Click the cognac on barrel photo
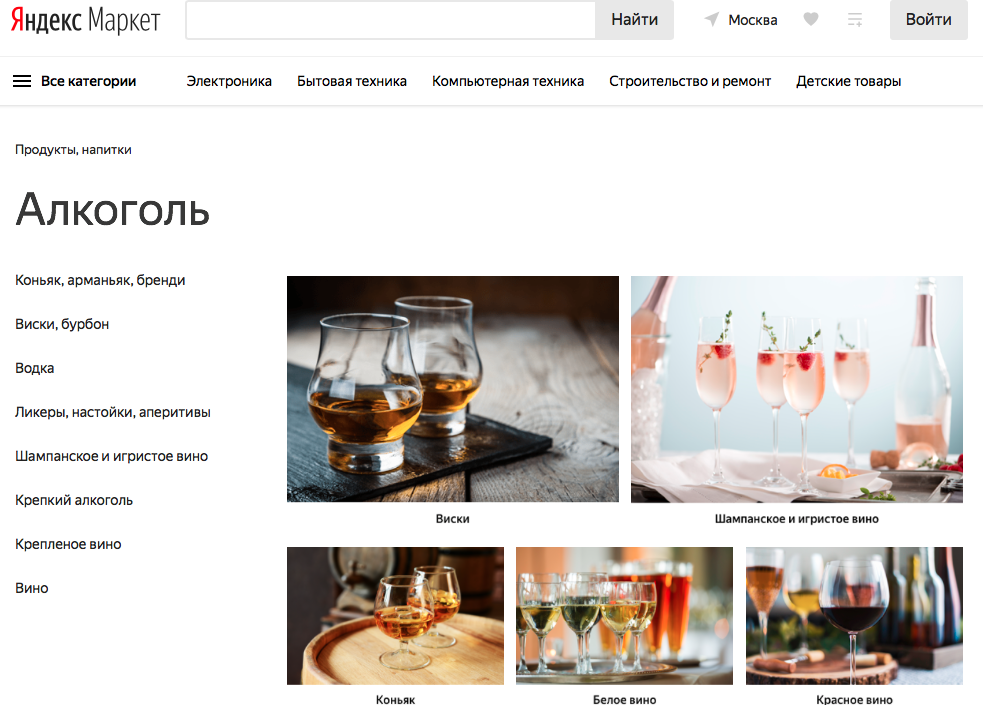 click(395, 615)
